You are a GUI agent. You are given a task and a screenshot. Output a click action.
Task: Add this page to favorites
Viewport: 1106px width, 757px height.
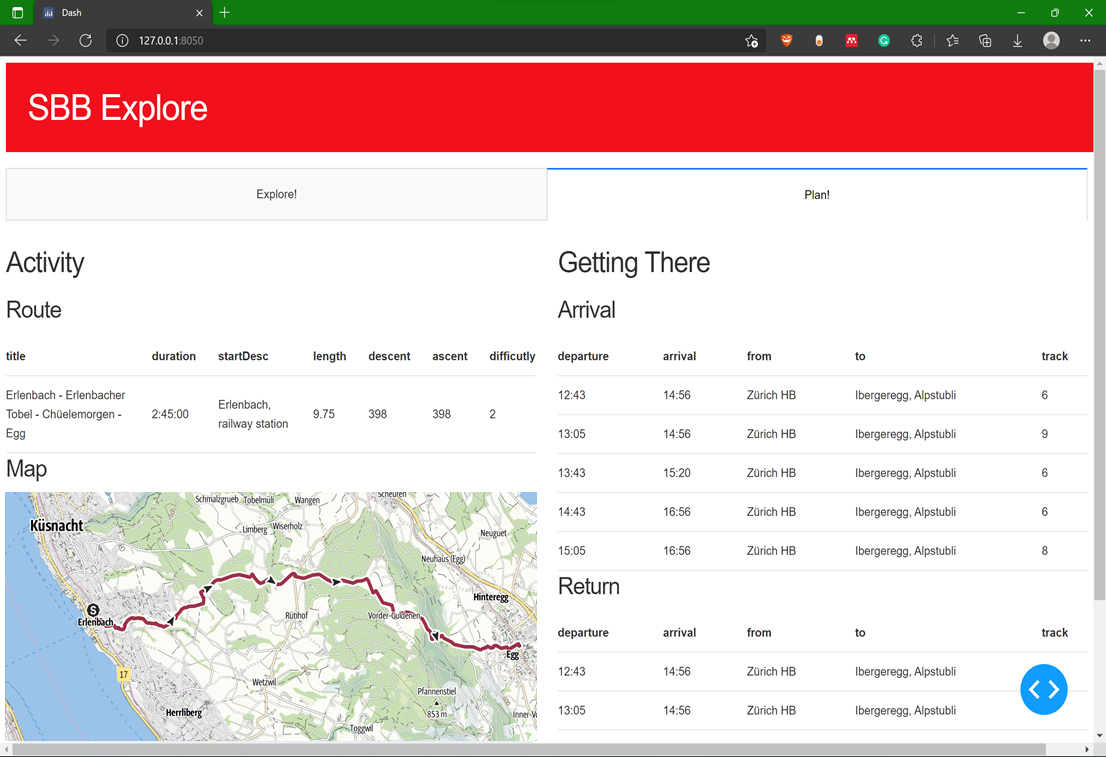click(x=751, y=41)
